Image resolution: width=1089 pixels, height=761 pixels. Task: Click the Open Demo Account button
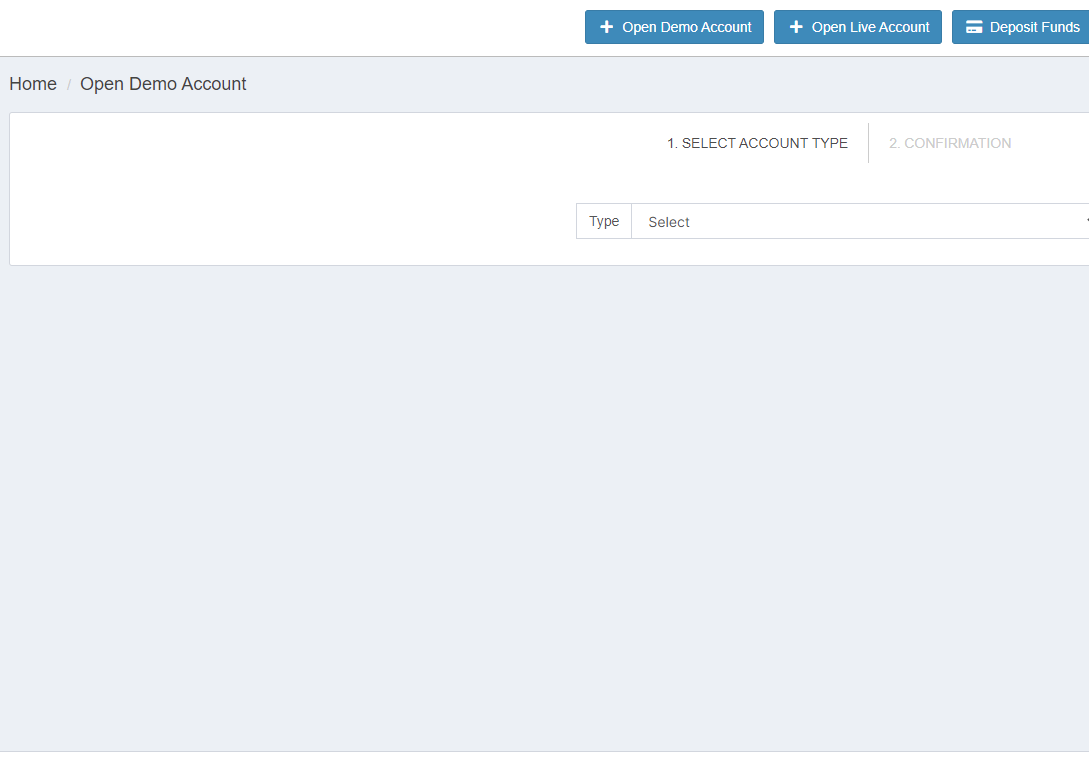674,27
